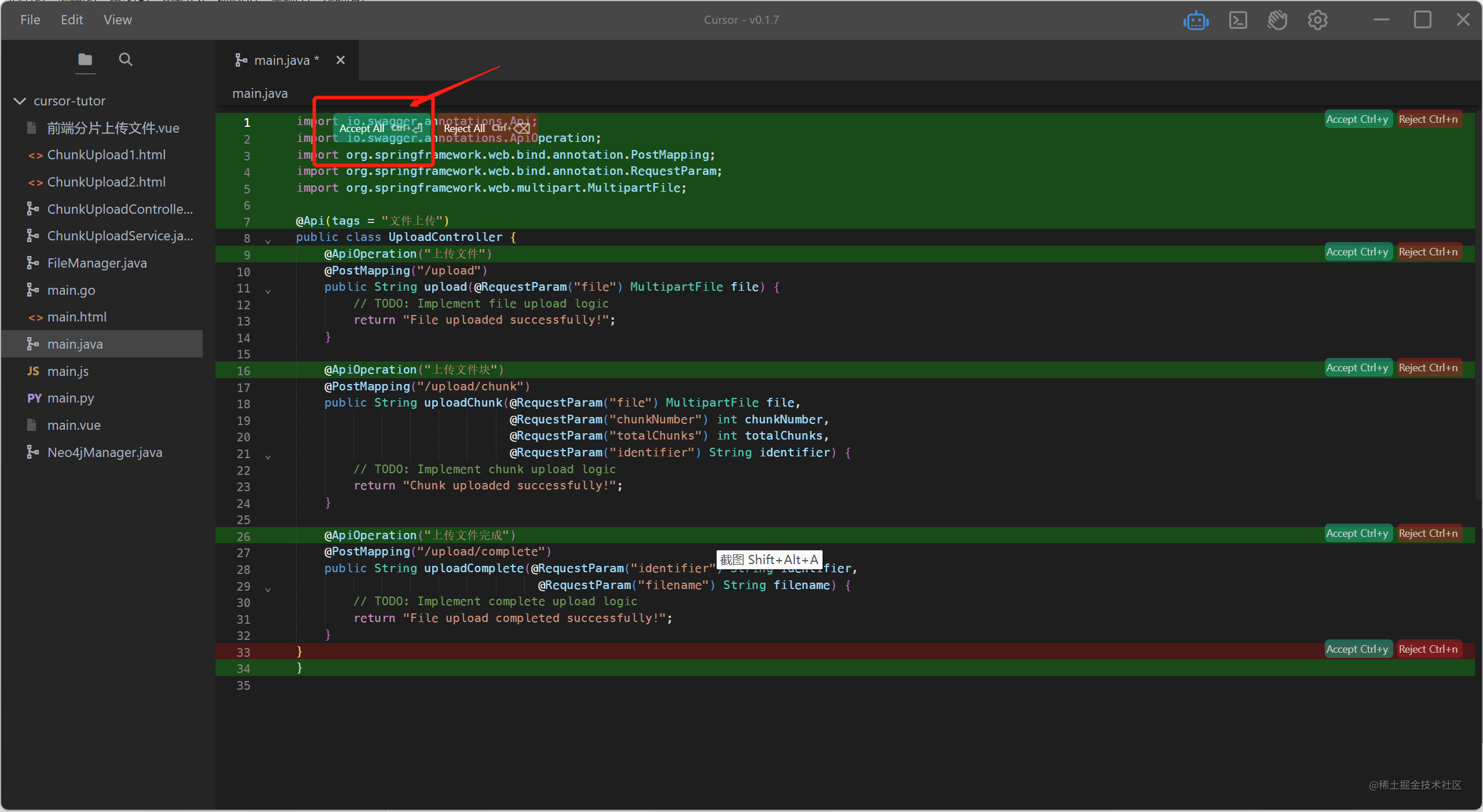The image size is (1483, 812).
Task: Collapse the uploadChunk body at line 21
Action: coord(268,456)
